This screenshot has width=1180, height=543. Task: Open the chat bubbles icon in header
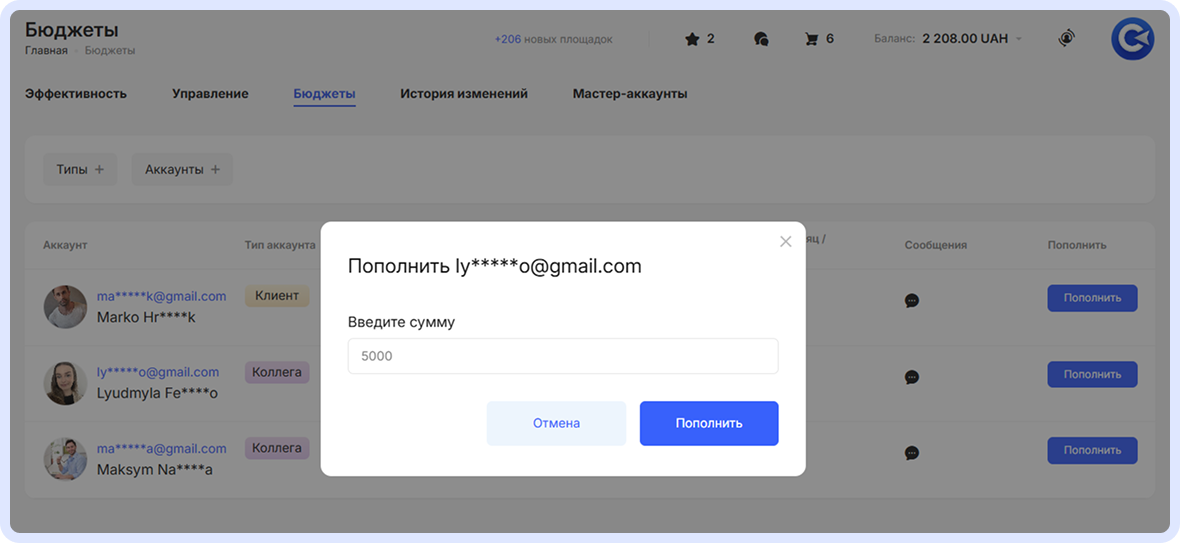pyautogui.click(x=761, y=39)
